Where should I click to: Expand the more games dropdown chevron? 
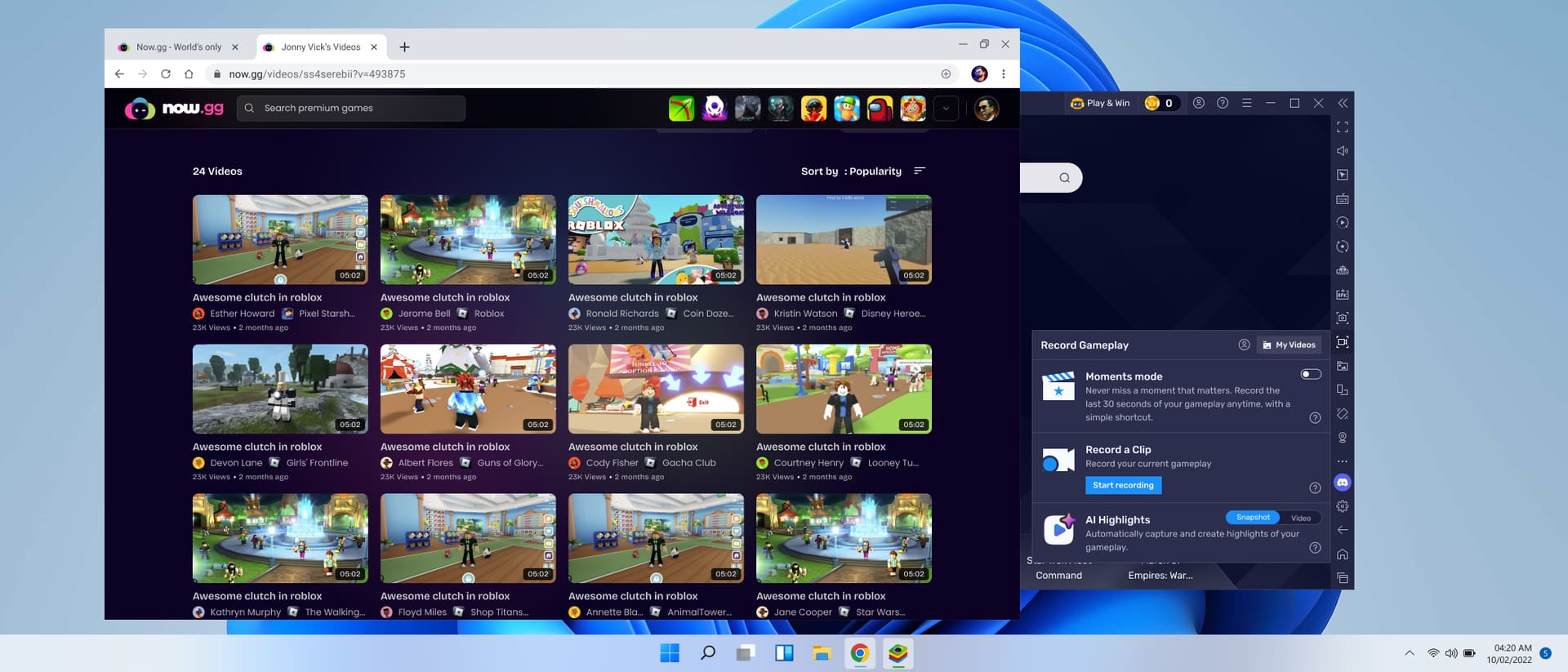coord(946,109)
